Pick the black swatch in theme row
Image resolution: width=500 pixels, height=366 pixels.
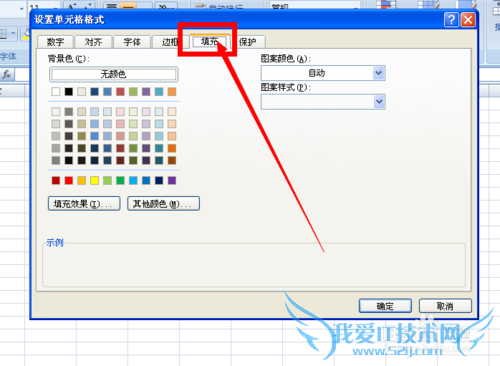coord(69,91)
